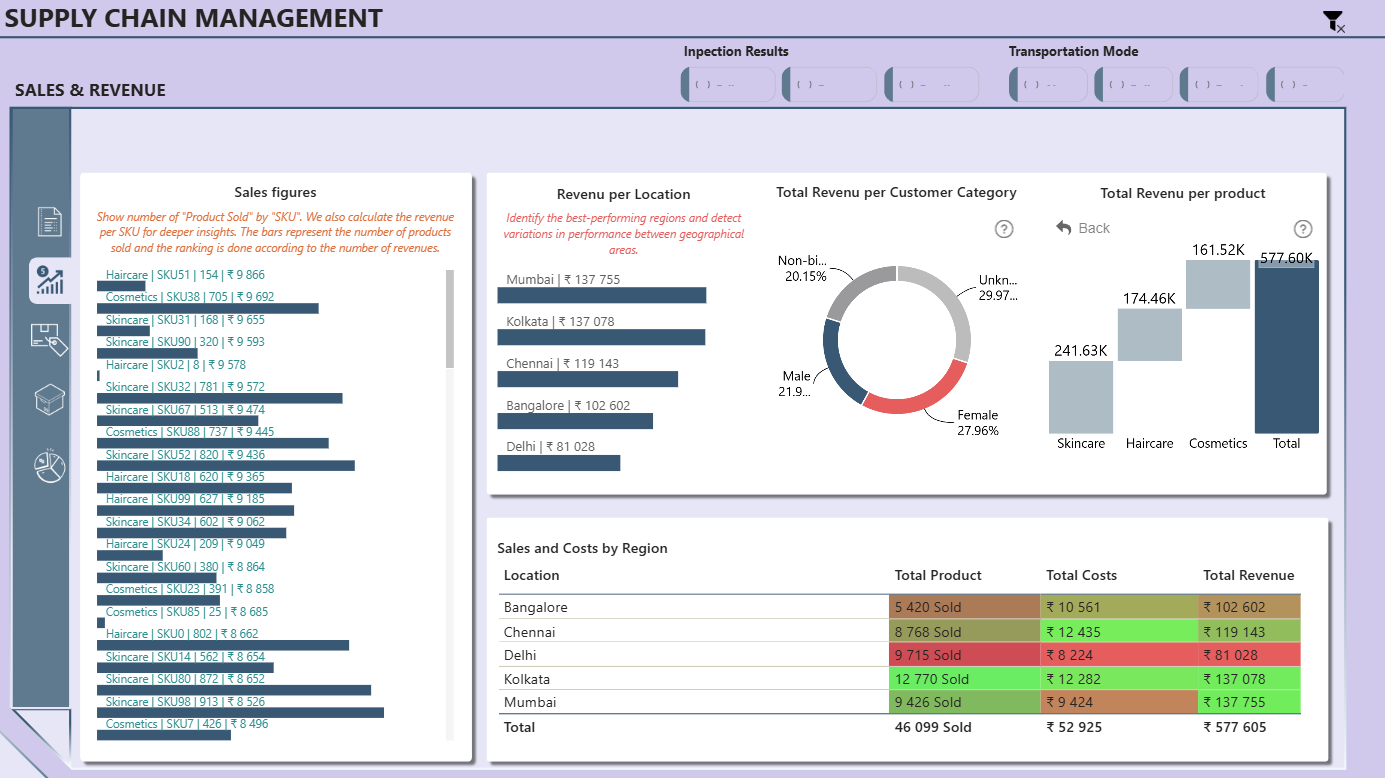The width and height of the screenshot is (1385, 778).
Task: Show help tooltip for Total Revenu per product
Action: pos(1303,228)
